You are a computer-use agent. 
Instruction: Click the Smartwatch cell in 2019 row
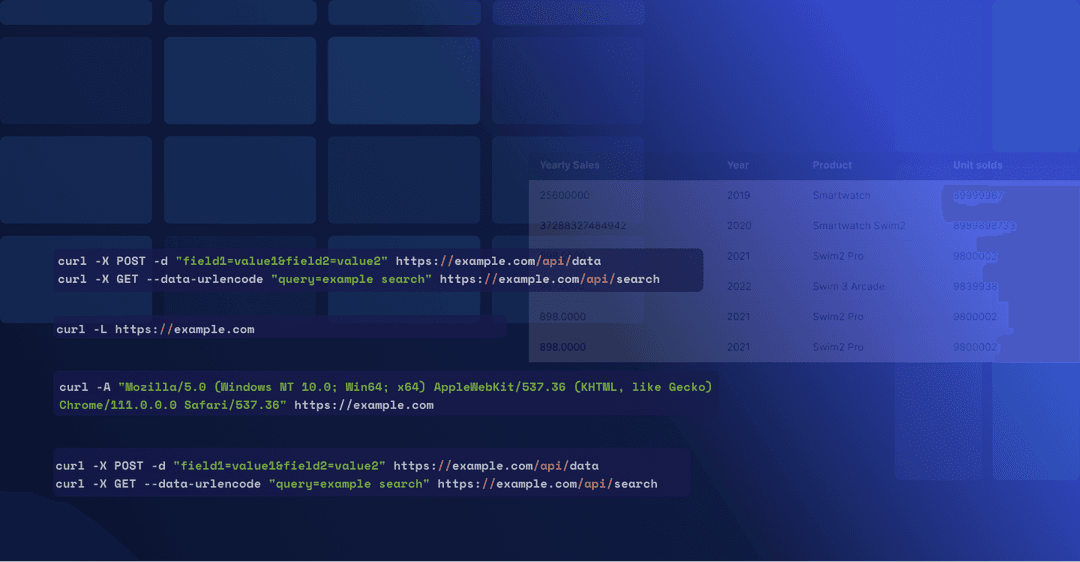[x=841, y=196]
